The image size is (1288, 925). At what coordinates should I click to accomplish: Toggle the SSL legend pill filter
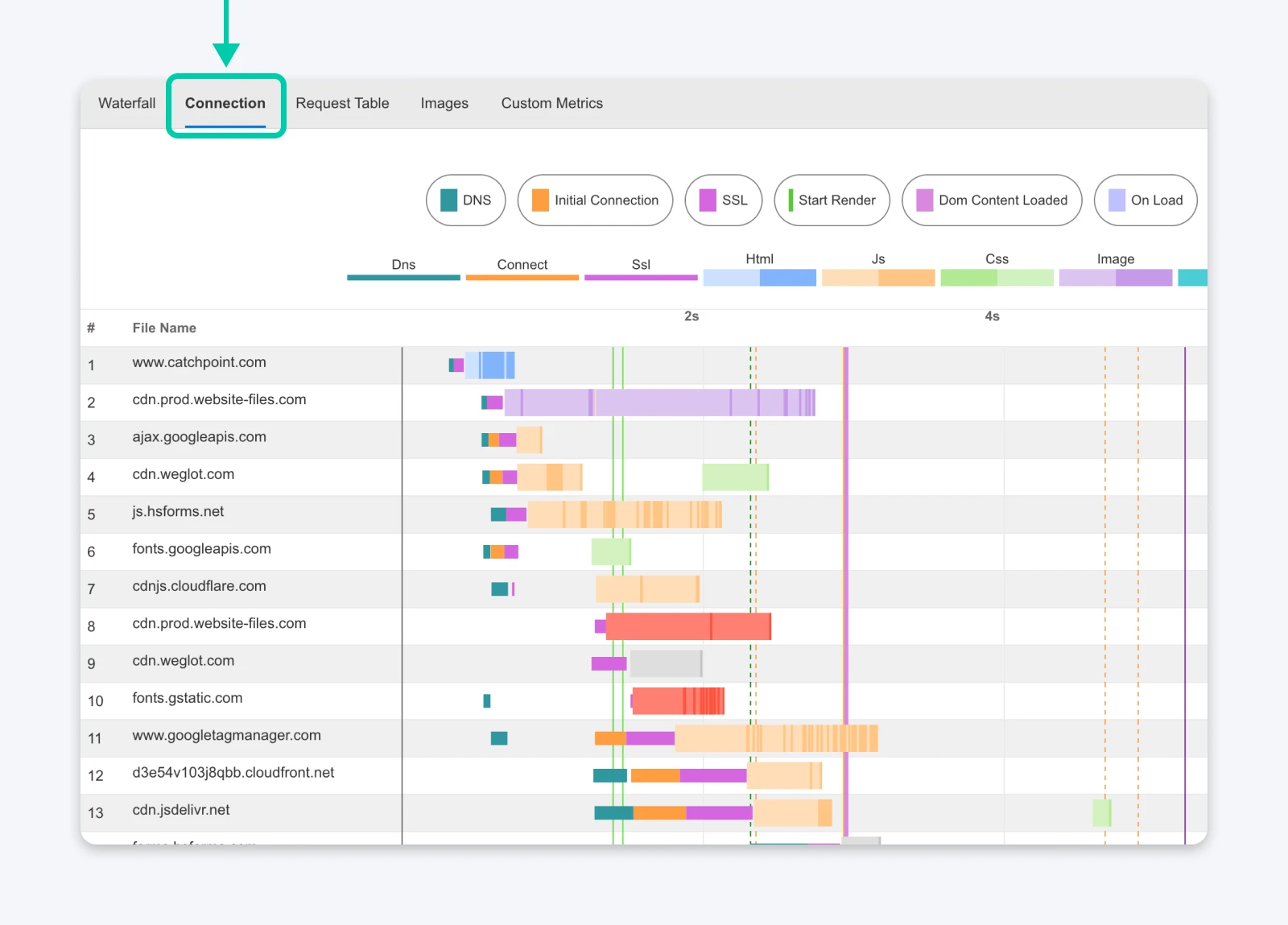[x=723, y=200]
